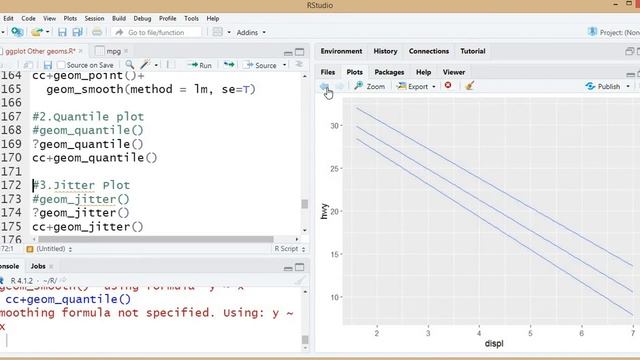Open the code tools magic wand
The height and width of the screenshot is (360, 640).
[x=145, y=64]
